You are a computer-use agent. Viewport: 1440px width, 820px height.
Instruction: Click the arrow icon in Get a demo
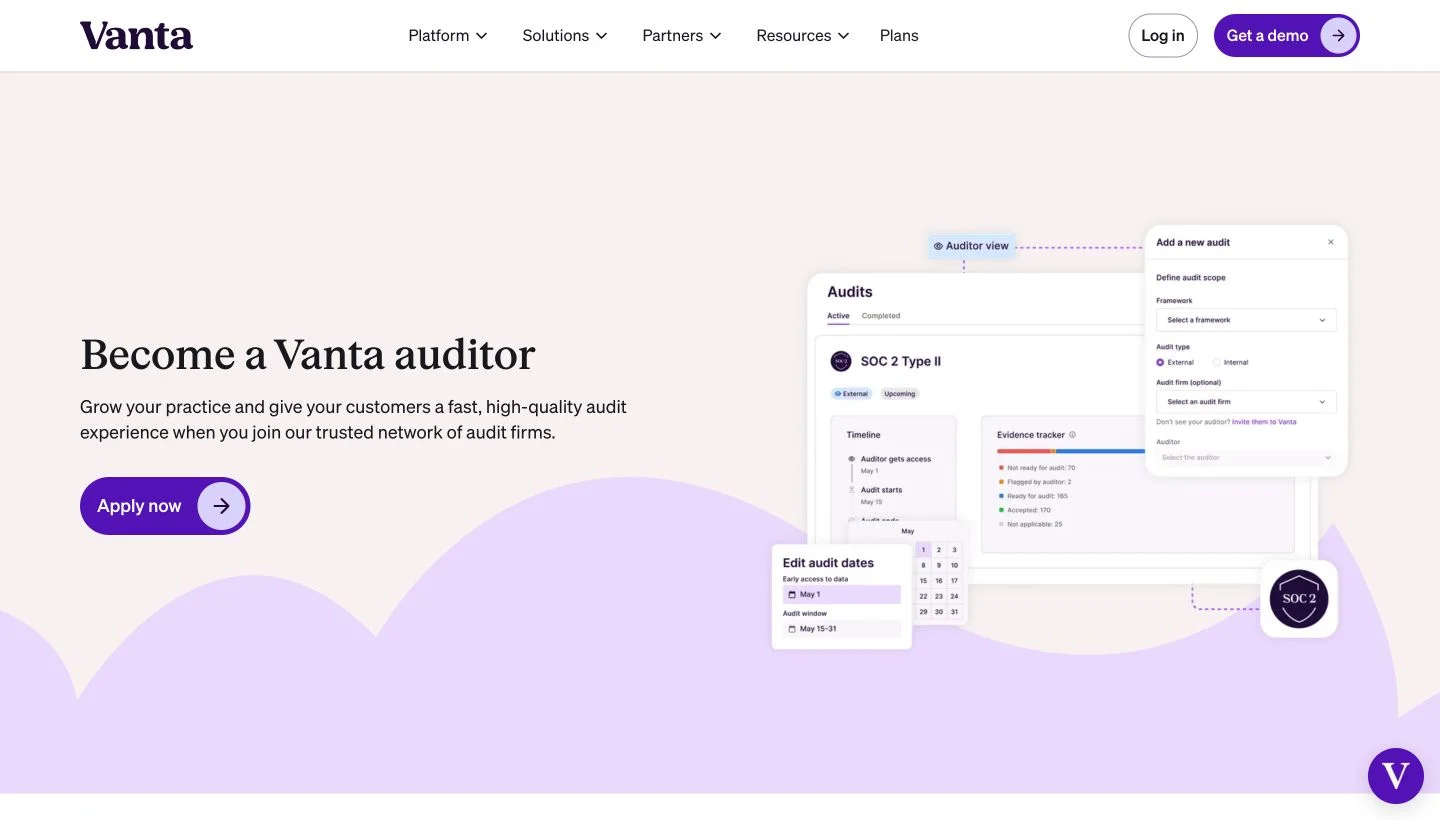coord(1338,36)
